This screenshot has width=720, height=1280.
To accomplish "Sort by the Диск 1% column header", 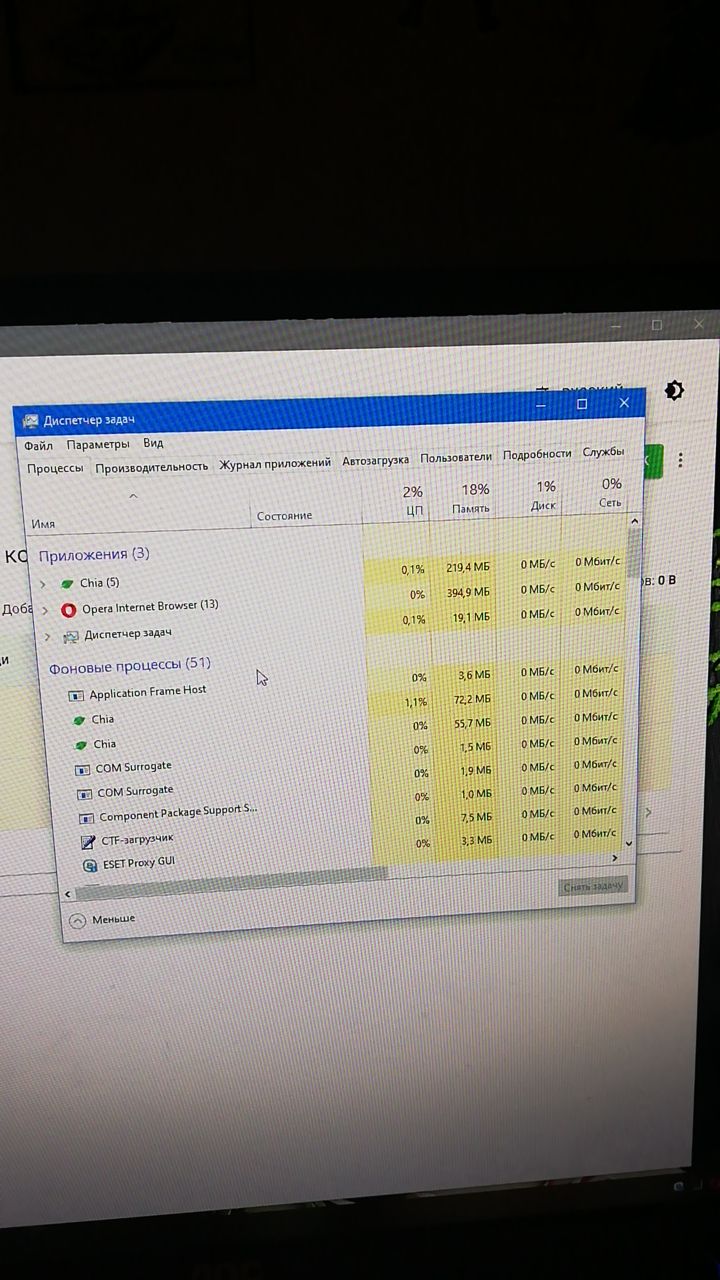I will (542, 495).
